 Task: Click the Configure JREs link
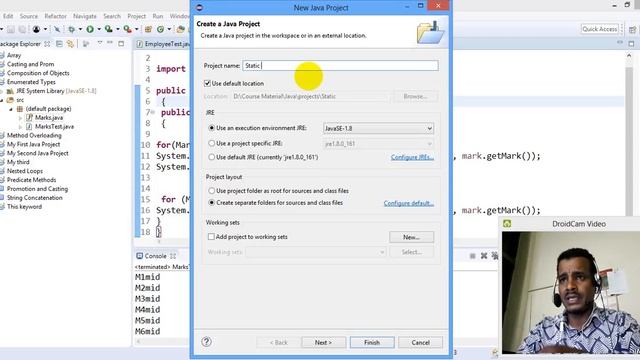pyautogui.click(x=412, y=157)
